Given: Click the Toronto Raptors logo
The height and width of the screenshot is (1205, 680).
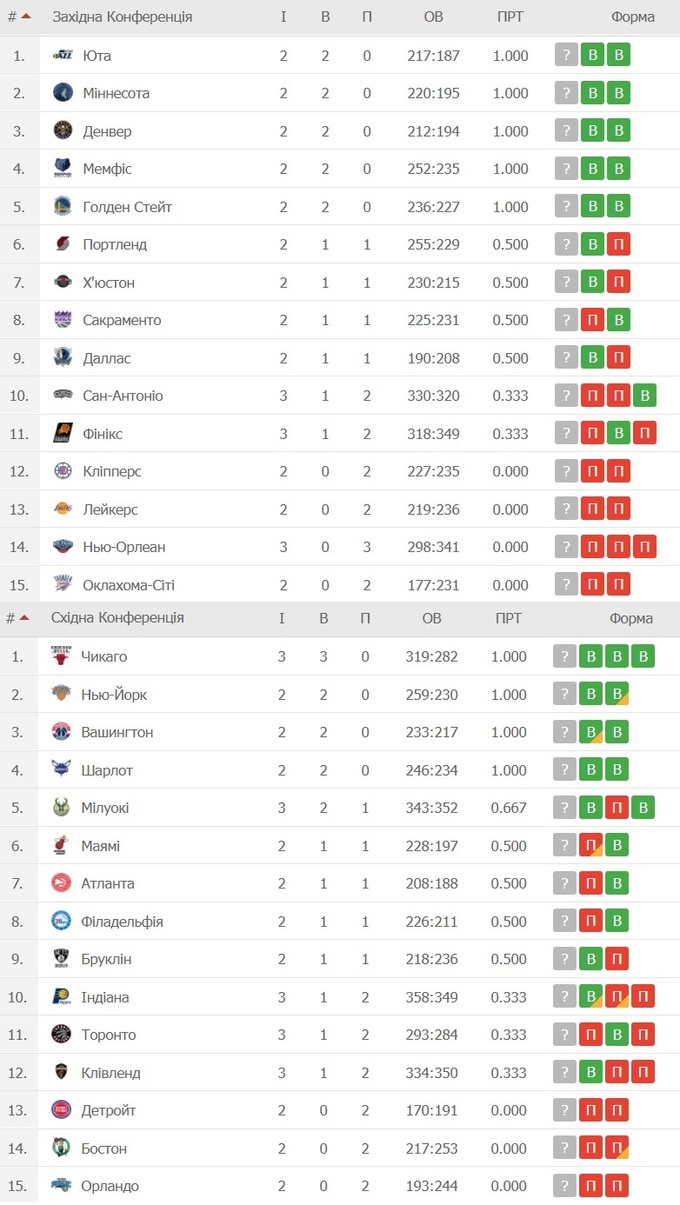Looking at the screenshot, I should click(62, 1034).
